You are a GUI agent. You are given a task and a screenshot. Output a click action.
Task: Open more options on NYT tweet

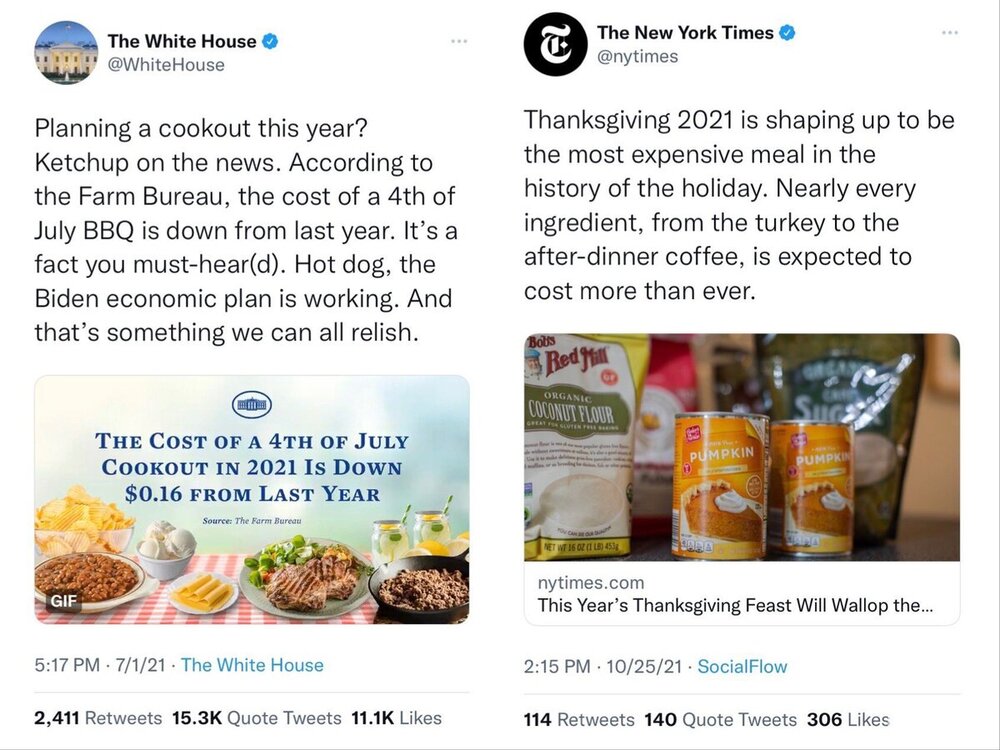click(949, 33)
